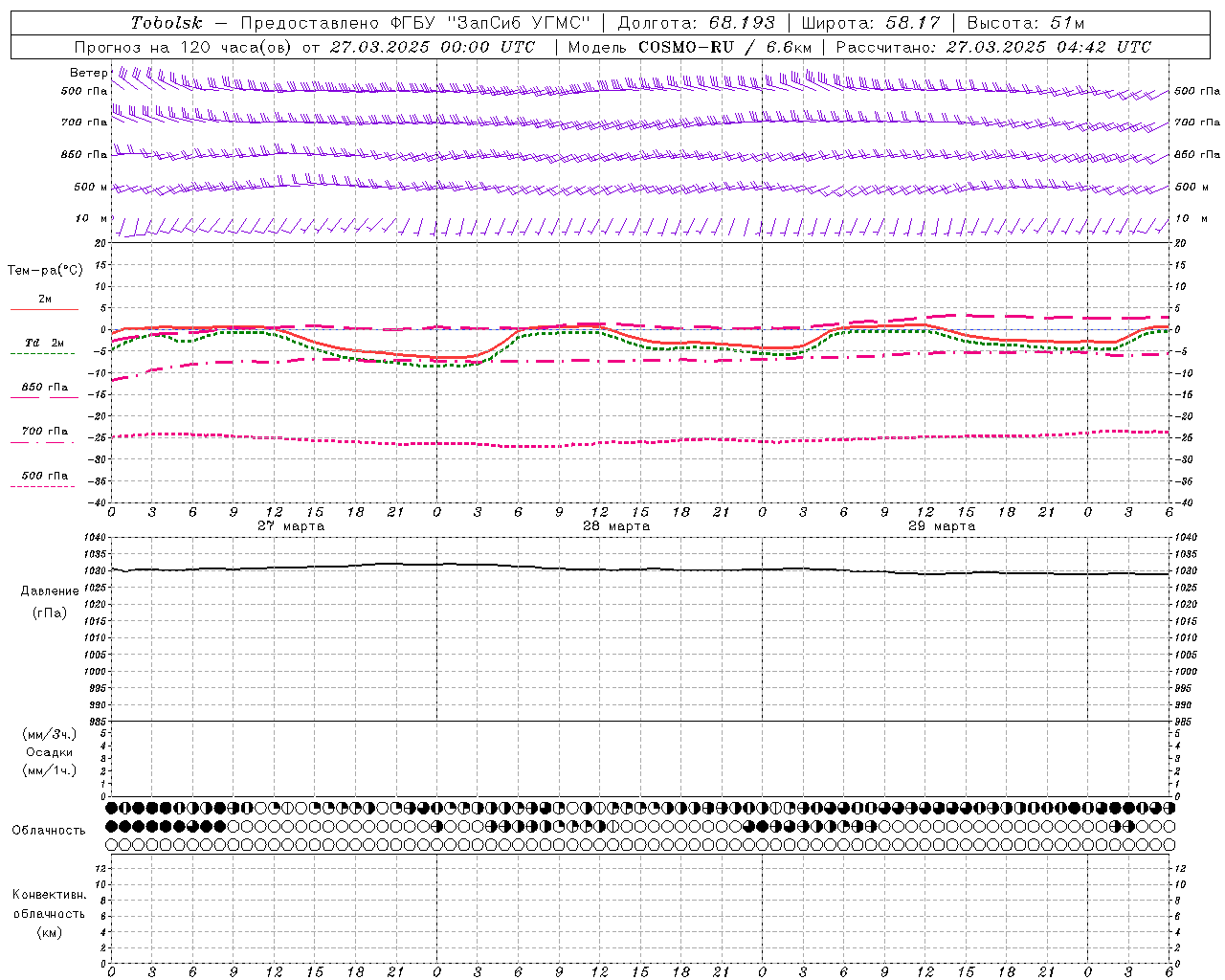Click the 29 марта date label
Image resolution: width=1225 pixels, height=980 pixels.
point(942,525)
